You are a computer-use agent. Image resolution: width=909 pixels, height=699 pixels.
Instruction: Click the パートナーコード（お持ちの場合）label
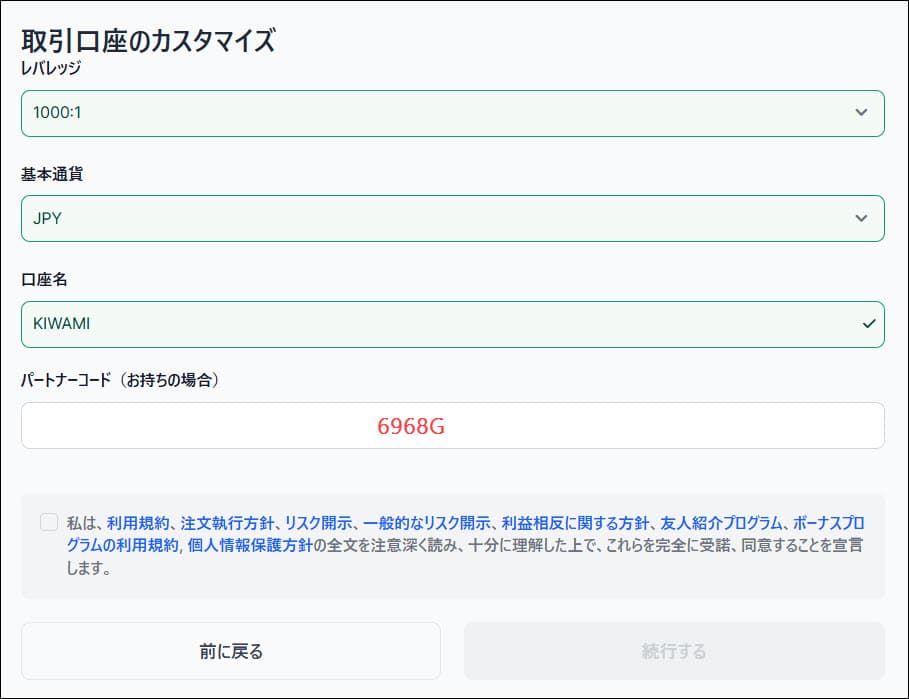tap(120, 380)
